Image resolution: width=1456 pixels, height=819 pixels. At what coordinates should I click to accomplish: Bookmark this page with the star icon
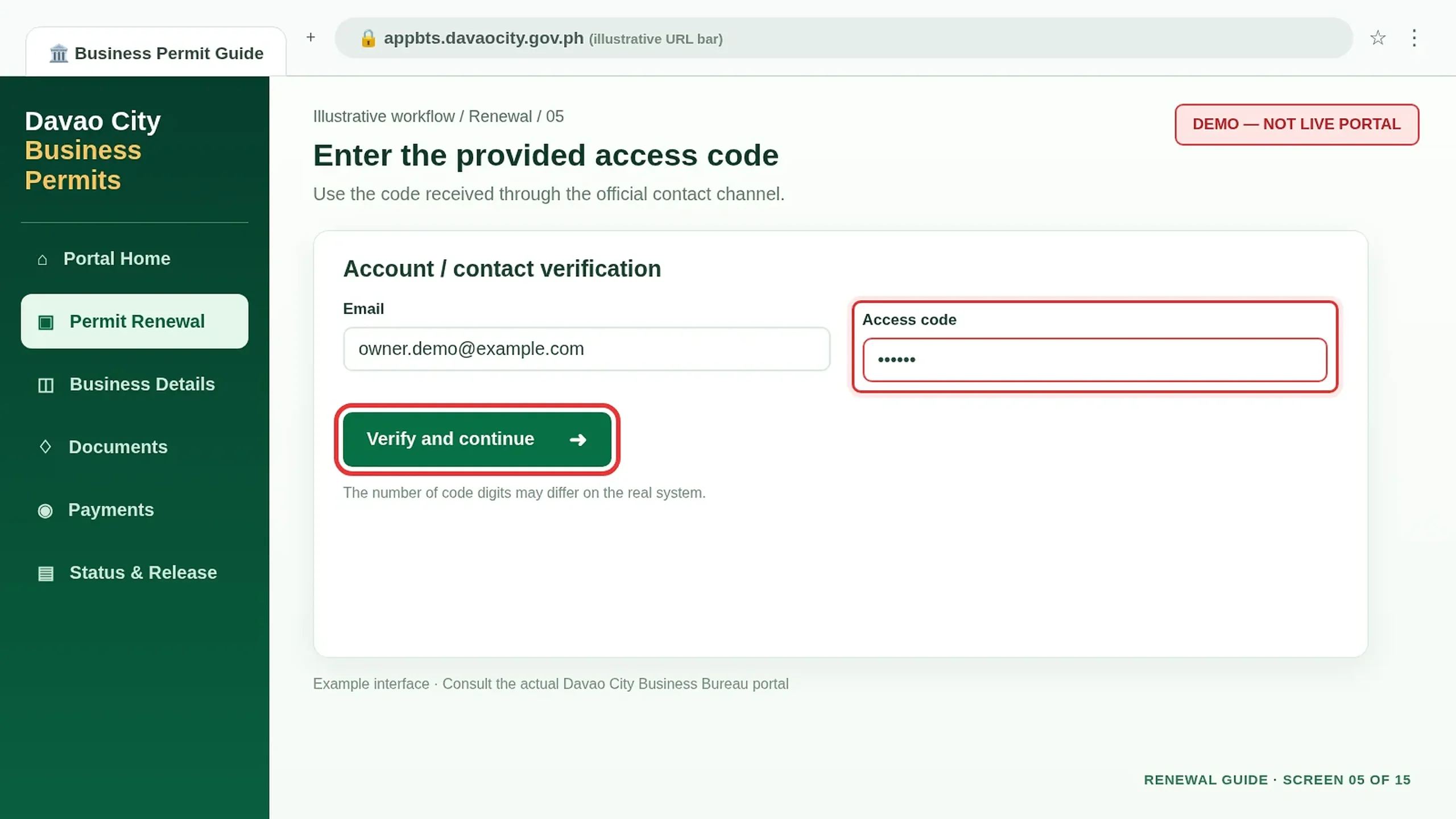1378,38
